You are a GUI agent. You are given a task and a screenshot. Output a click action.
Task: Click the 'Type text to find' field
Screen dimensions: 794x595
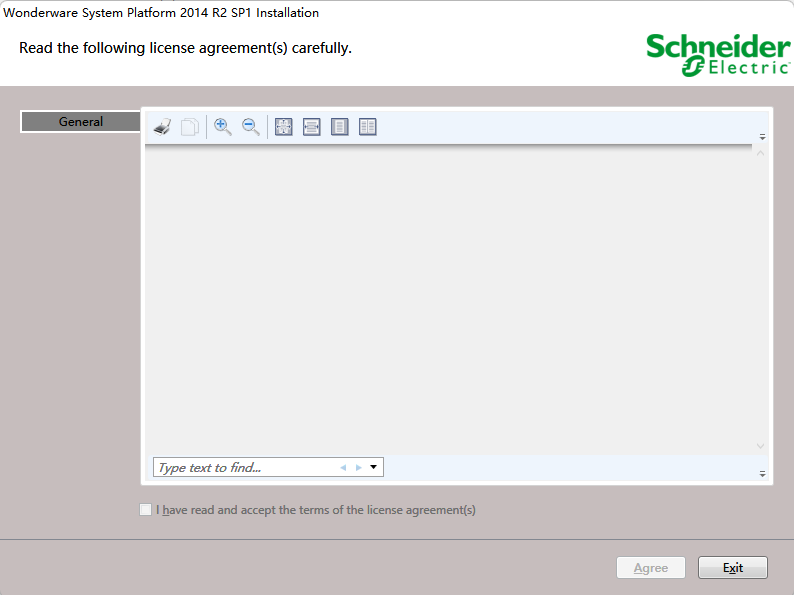tap(245, 468)
